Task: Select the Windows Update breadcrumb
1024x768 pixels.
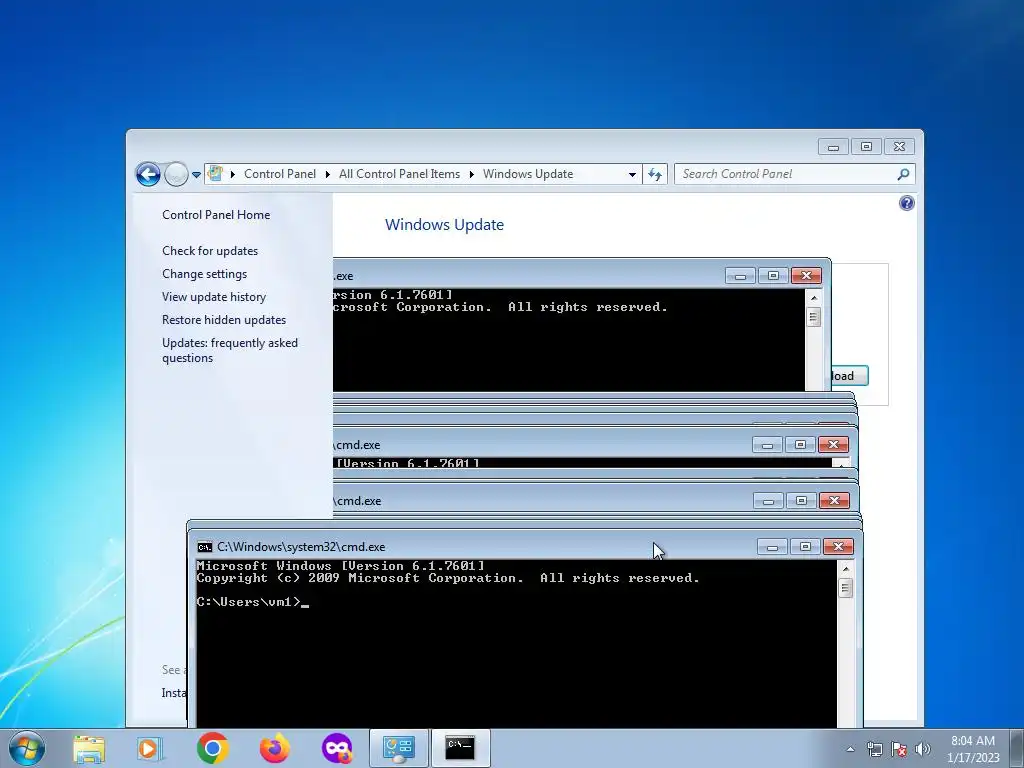Action: (528, 174)
